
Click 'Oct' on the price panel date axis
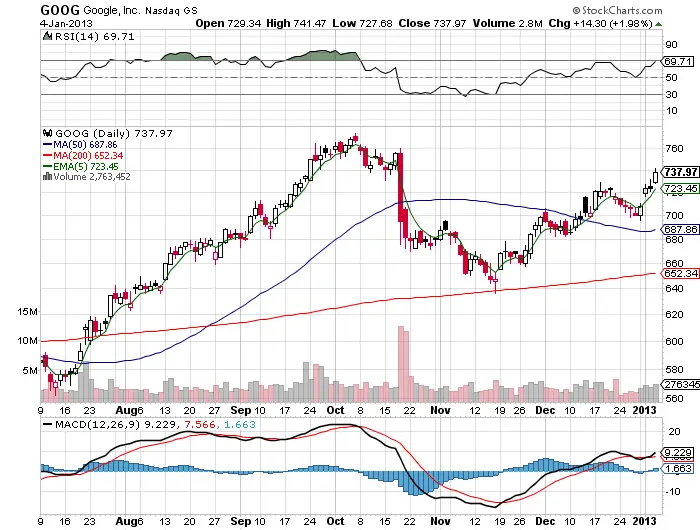[x=335, y=410]
